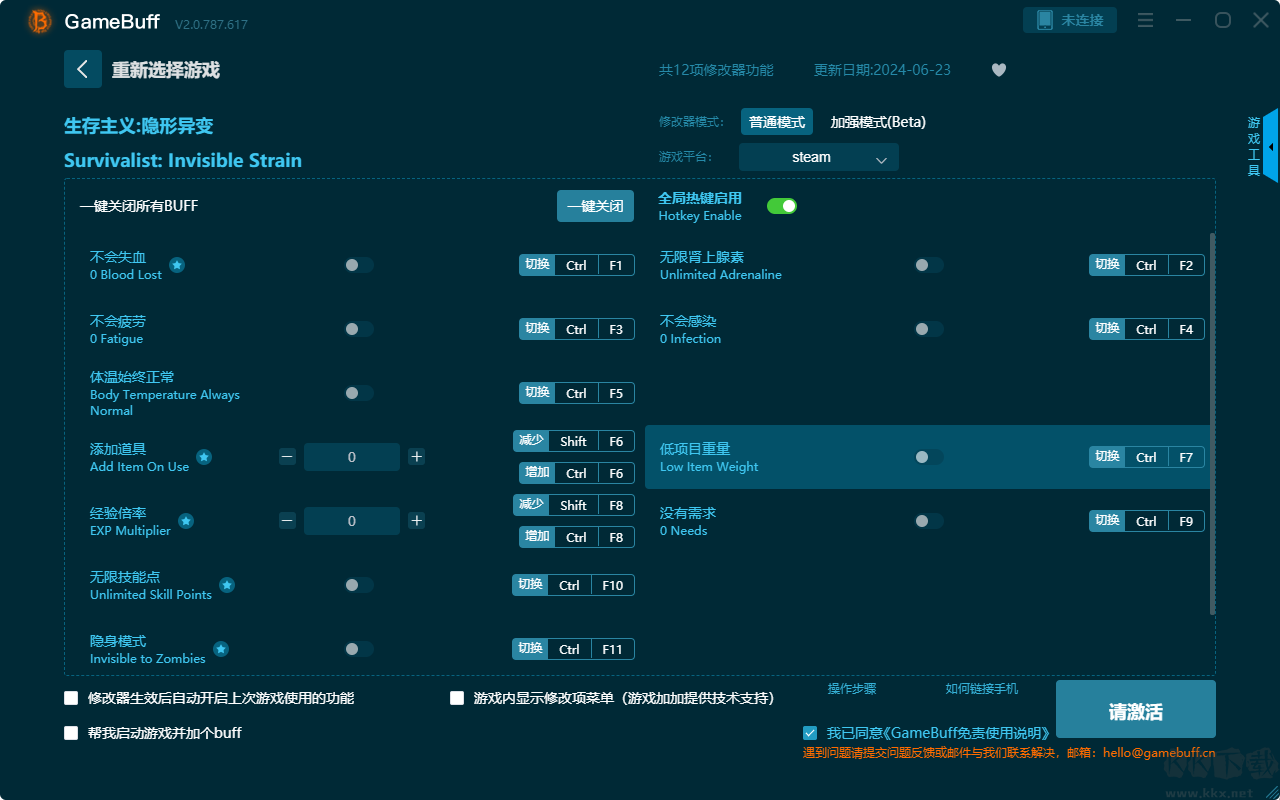Click the Add Item On Use value field
This screenshot has width=1280, height=800.
[352, 457]
